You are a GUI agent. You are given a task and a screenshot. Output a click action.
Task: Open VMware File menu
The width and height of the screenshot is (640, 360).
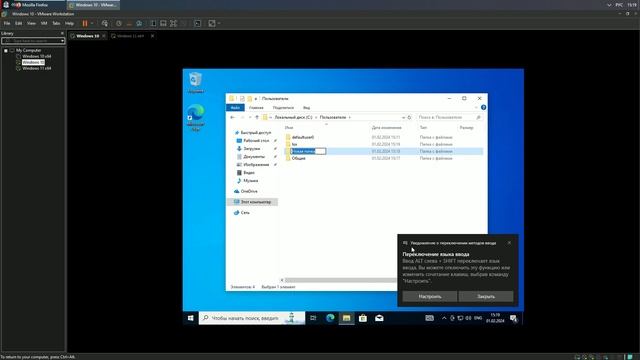[7, 24]
